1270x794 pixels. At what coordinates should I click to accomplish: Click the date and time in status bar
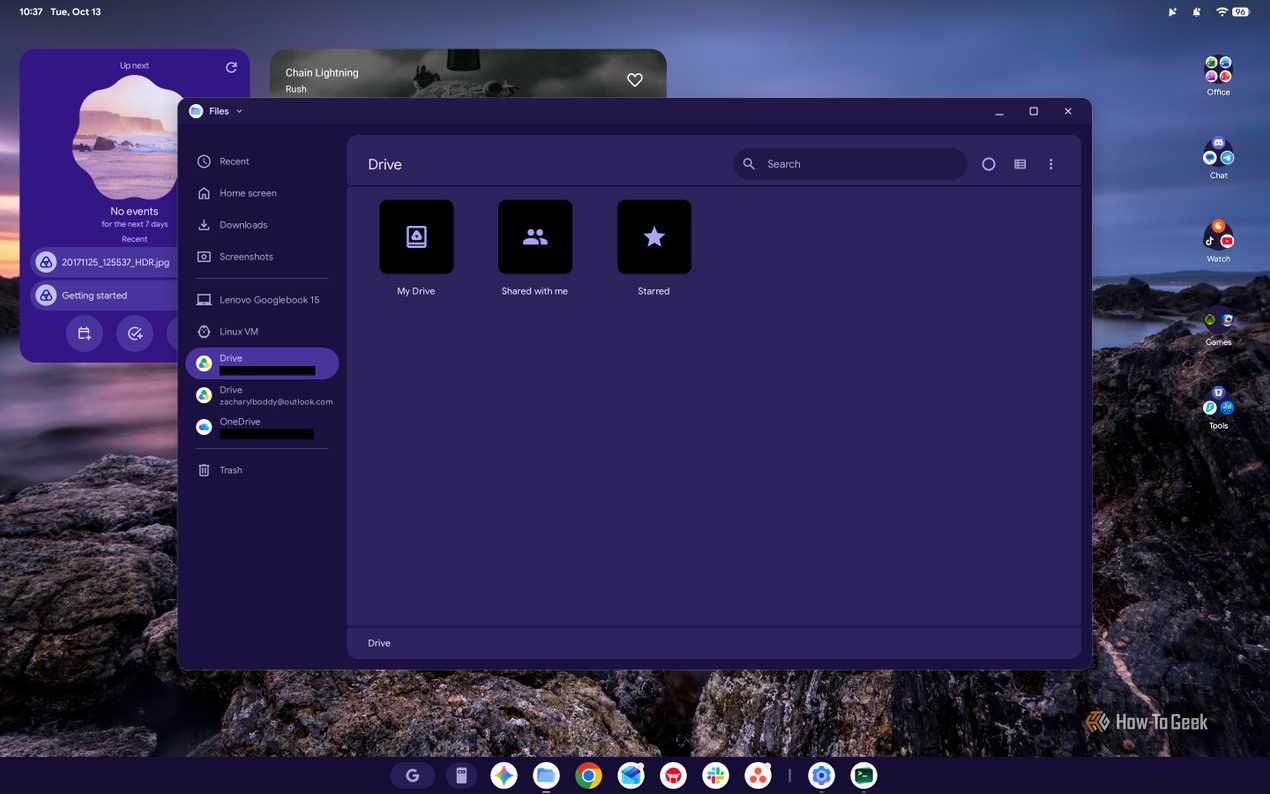(60, 12)
